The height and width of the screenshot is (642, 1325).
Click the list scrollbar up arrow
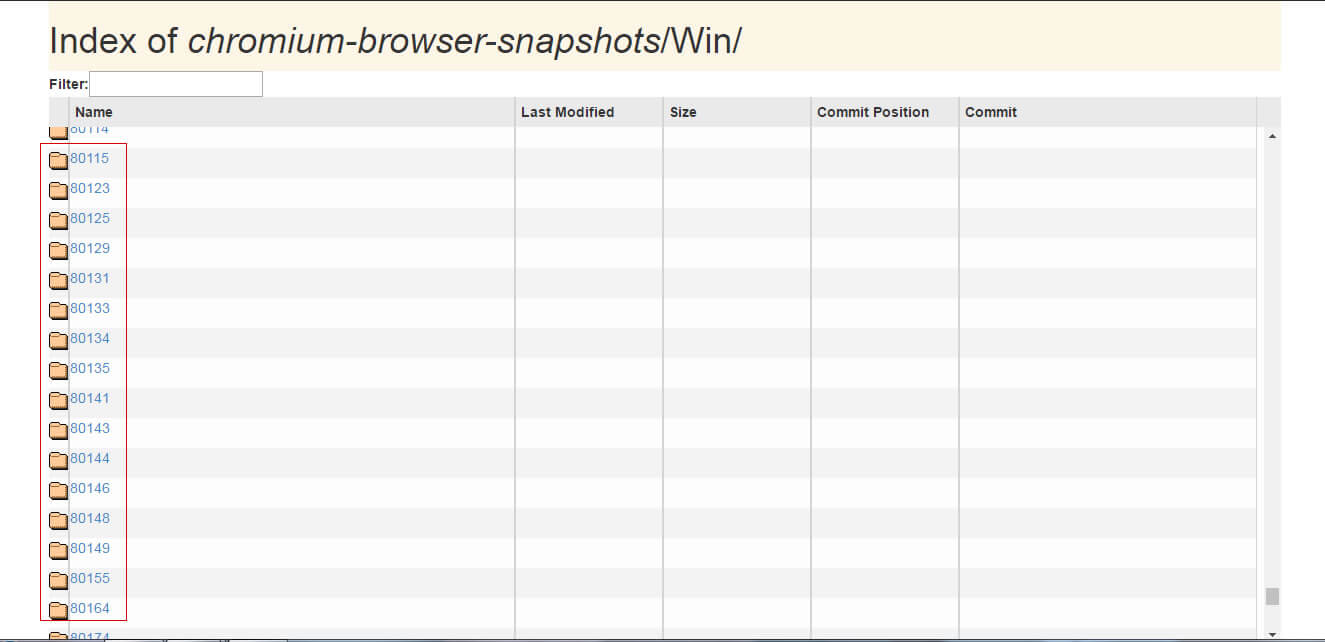coord(1272,135)
